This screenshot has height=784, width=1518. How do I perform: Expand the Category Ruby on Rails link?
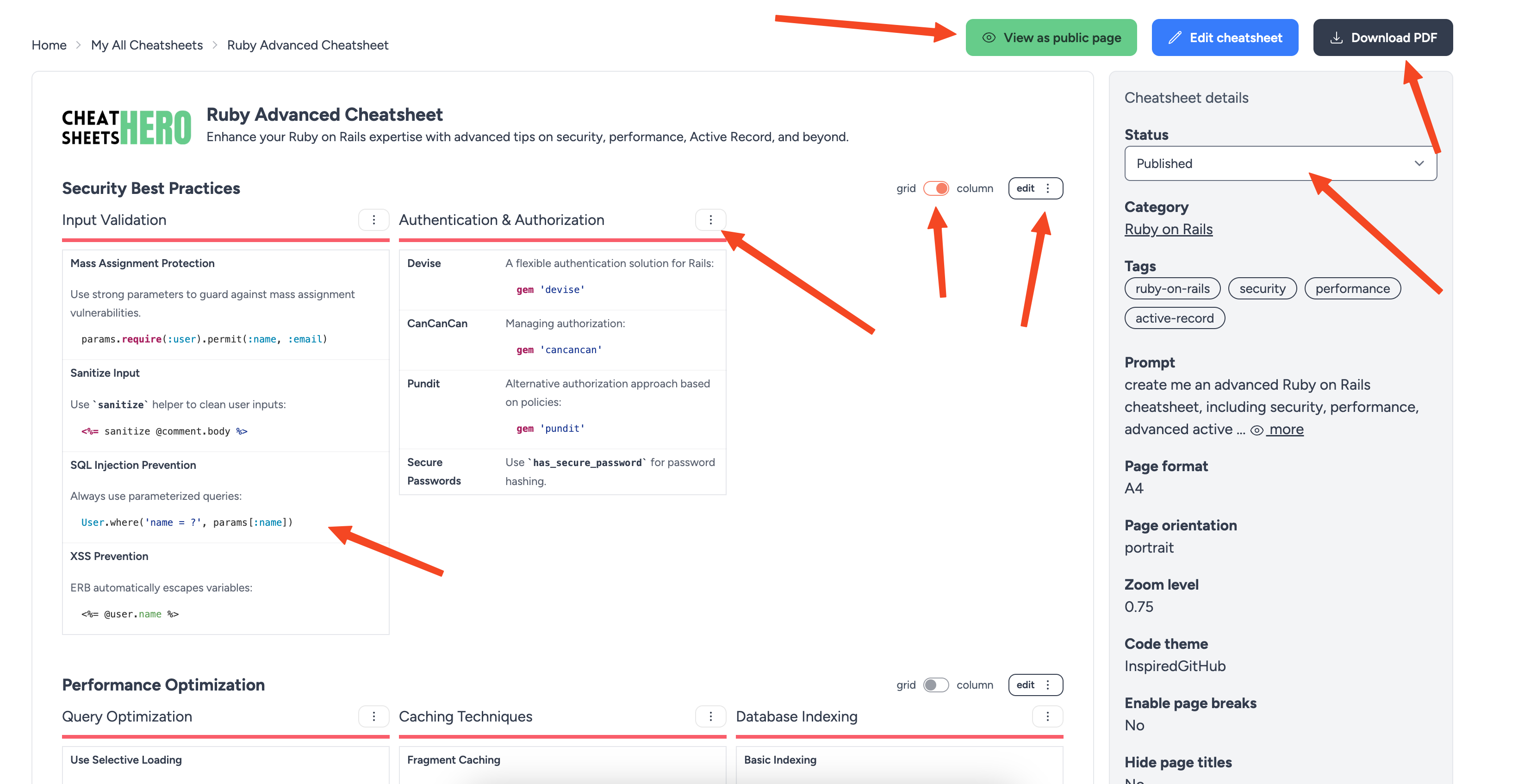[x=1168, y=229]
